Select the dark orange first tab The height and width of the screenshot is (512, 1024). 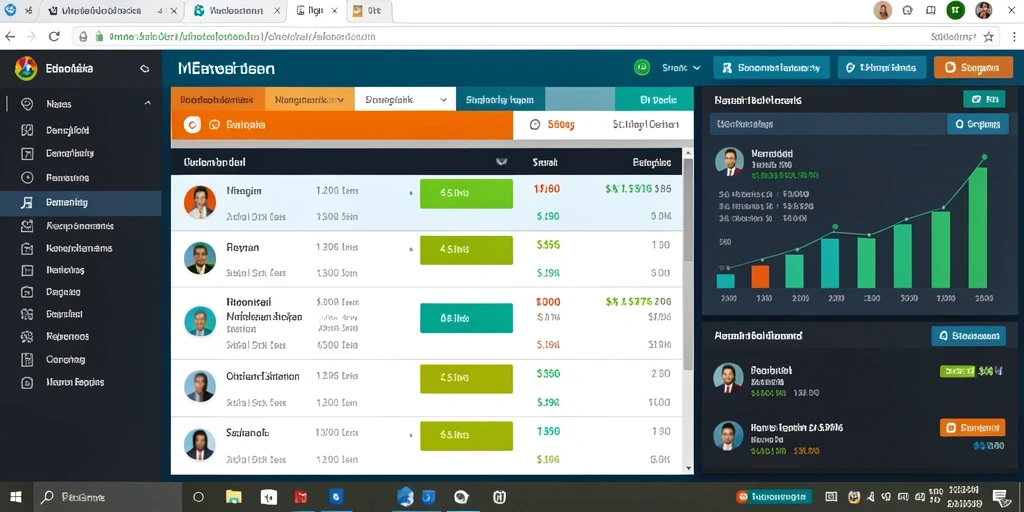218,100
